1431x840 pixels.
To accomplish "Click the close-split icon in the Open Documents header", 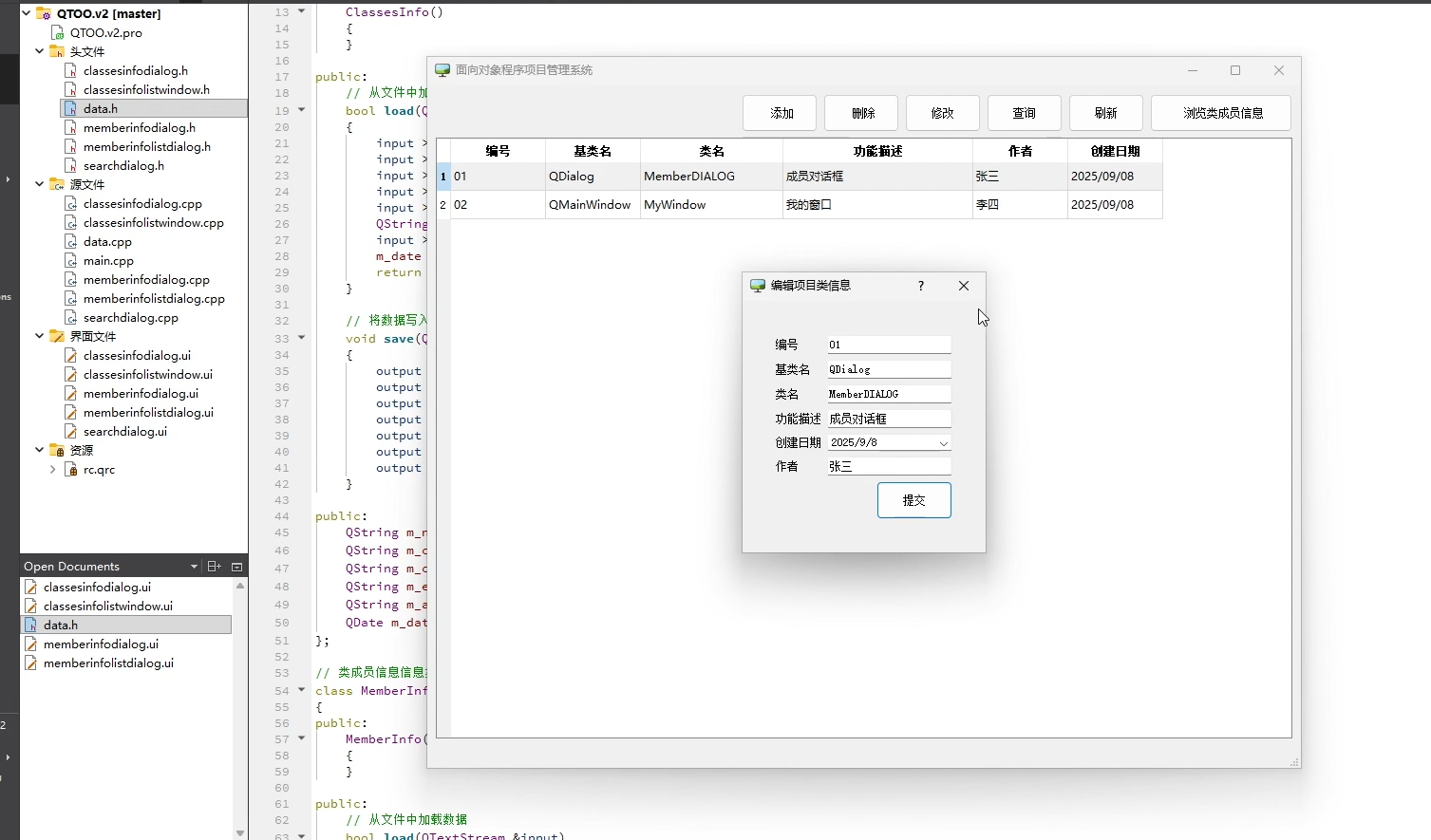I will click(236, 567).
